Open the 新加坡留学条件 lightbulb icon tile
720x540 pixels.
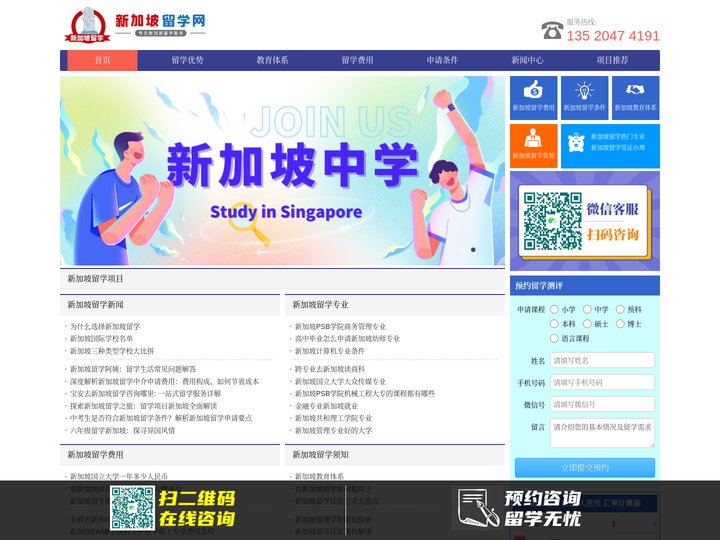pos(585,98)
